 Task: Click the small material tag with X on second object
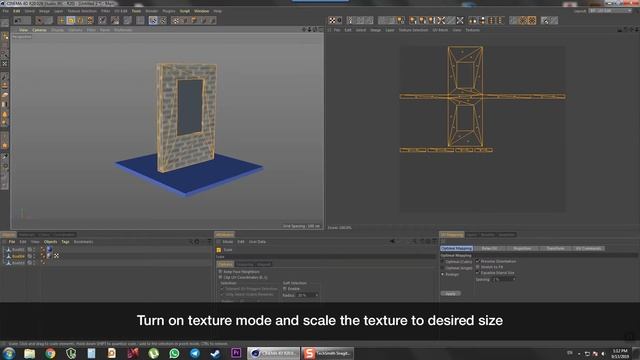pos(56,256)
